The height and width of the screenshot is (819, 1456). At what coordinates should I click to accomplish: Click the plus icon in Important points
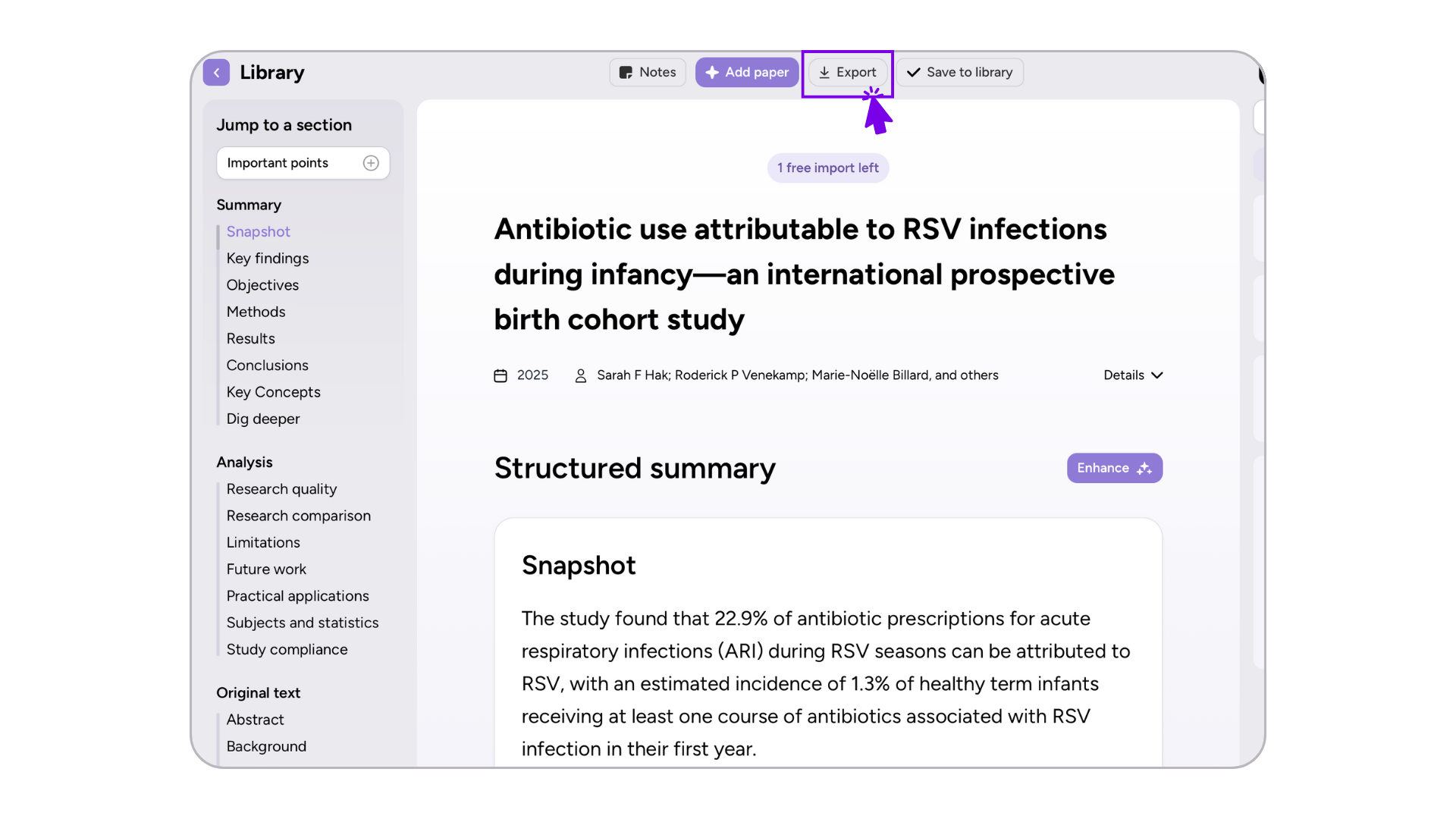click(371, 163)
